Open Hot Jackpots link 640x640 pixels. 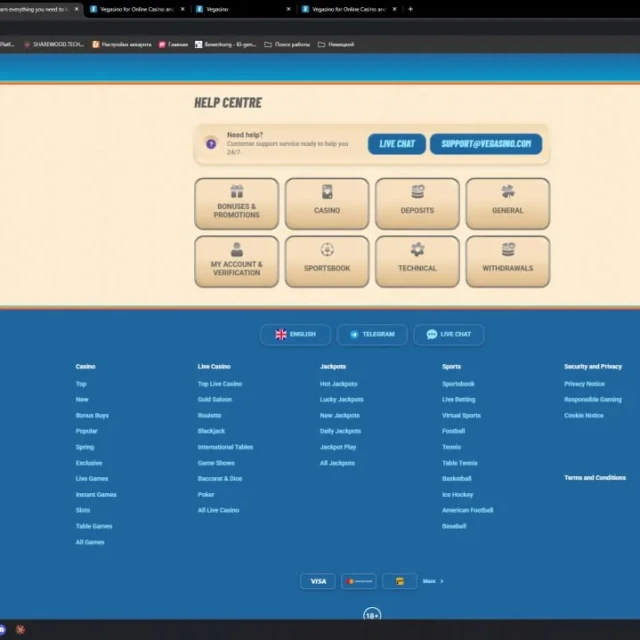coord(339,384)
